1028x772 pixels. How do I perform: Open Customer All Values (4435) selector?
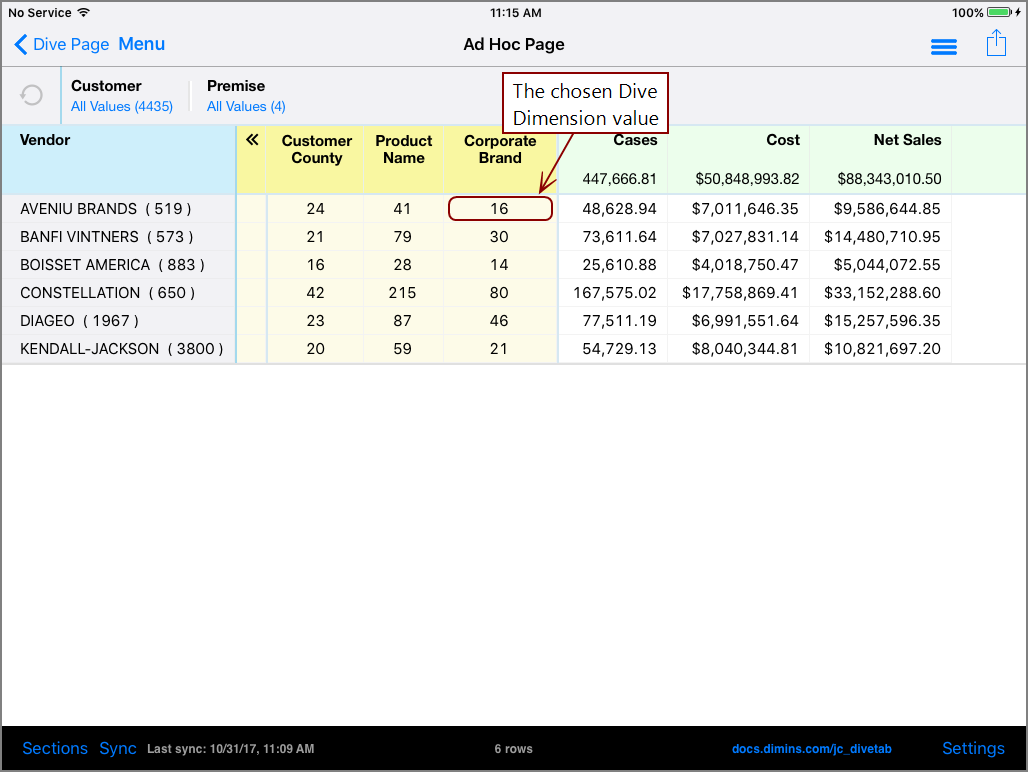pyautogui.click(x=122, y=106)
